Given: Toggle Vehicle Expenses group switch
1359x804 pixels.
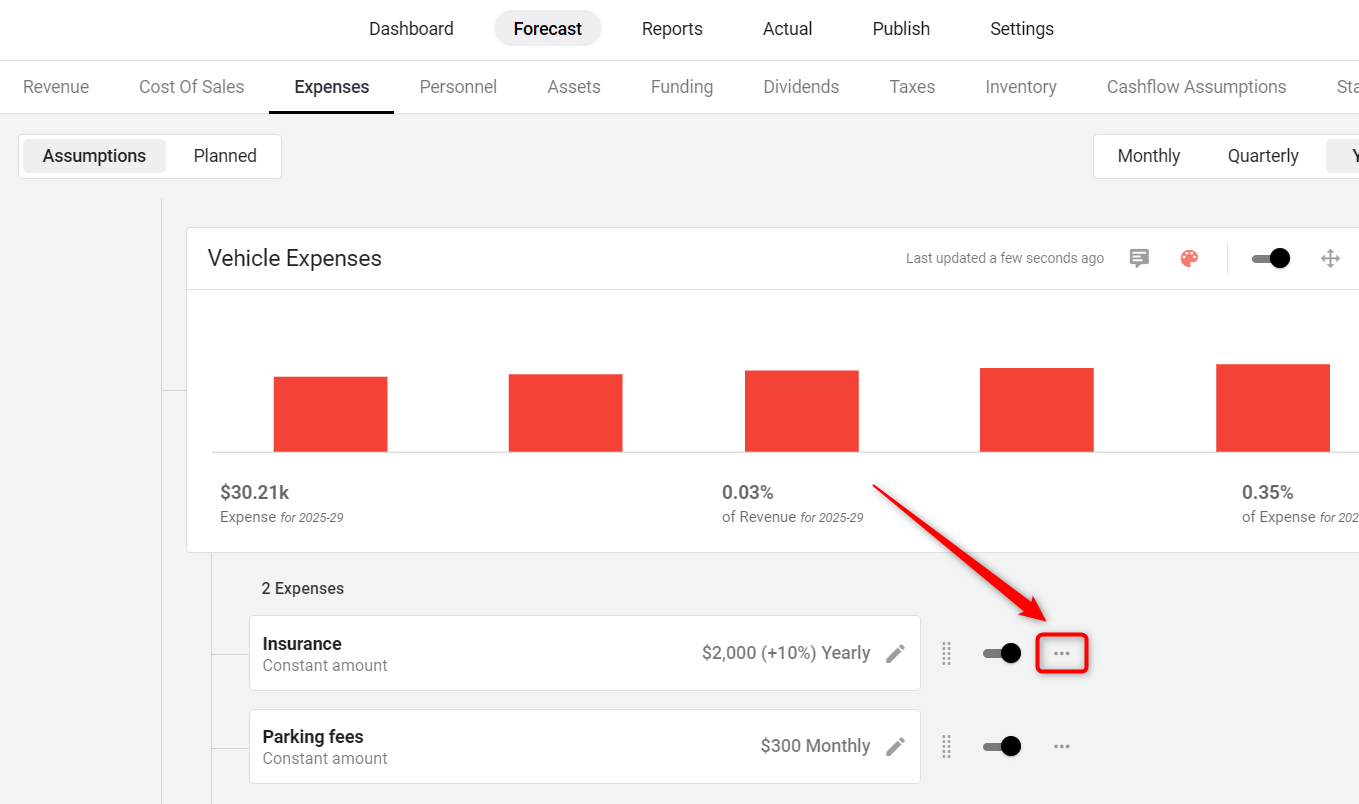Looking at the screenshot, I should tap(1270, 258).
